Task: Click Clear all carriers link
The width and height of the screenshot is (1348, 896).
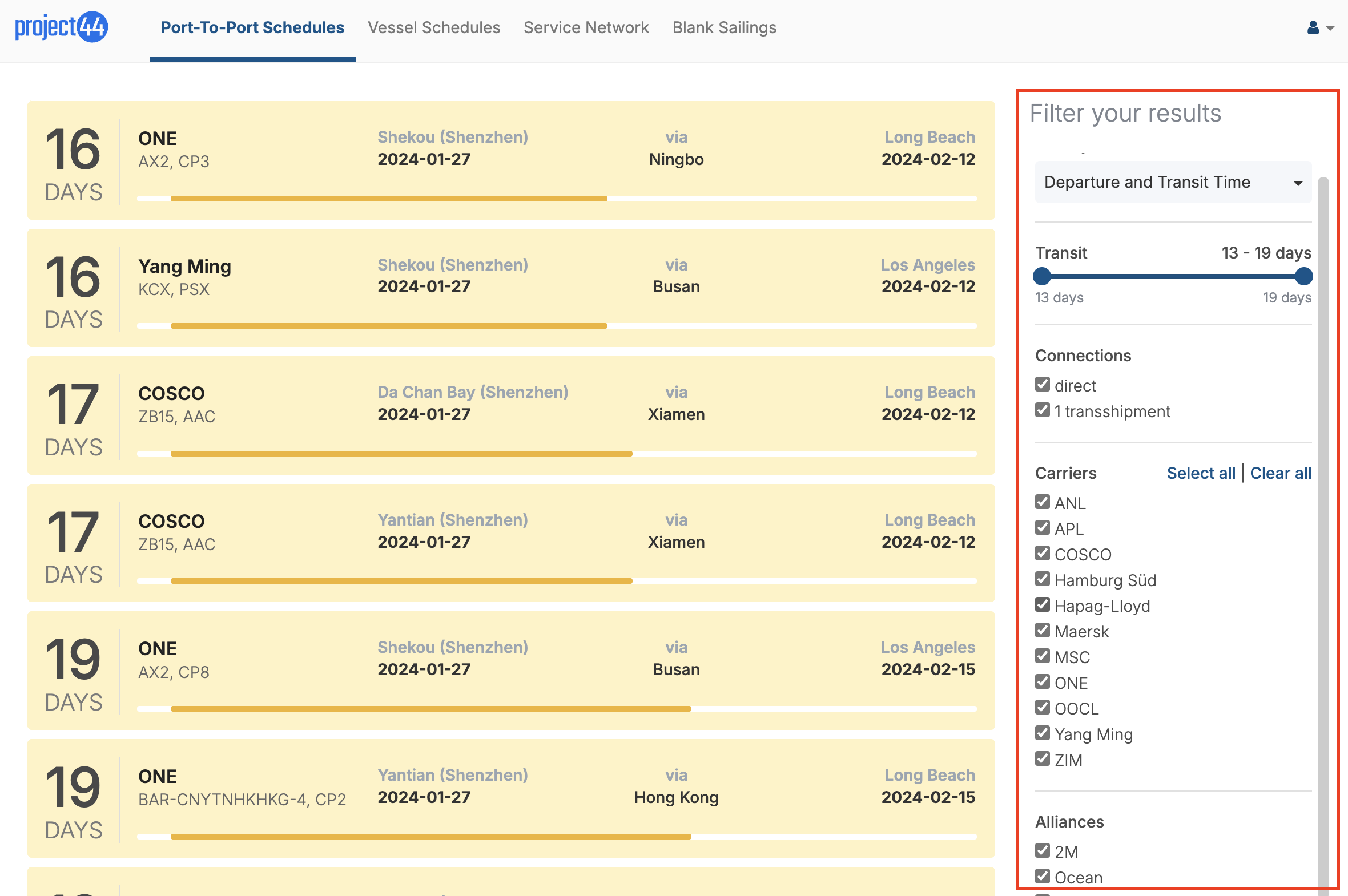Action: click(x=1280, y=473)
